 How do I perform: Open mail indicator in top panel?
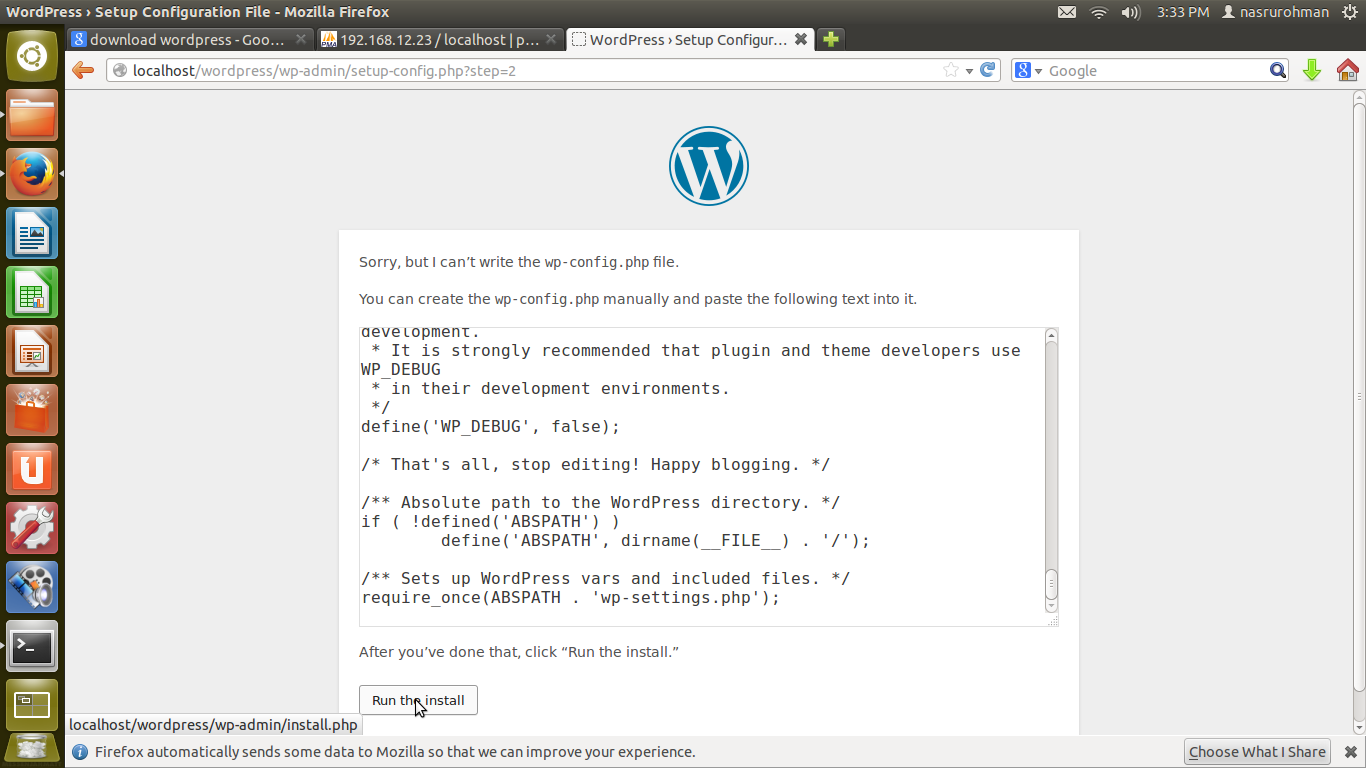(1067, 12)
